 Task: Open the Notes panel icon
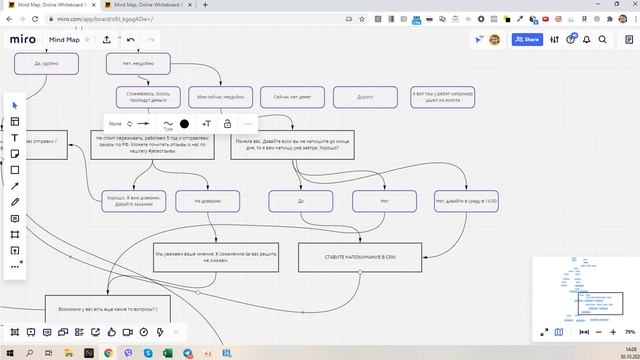click(x=629, y=40)
